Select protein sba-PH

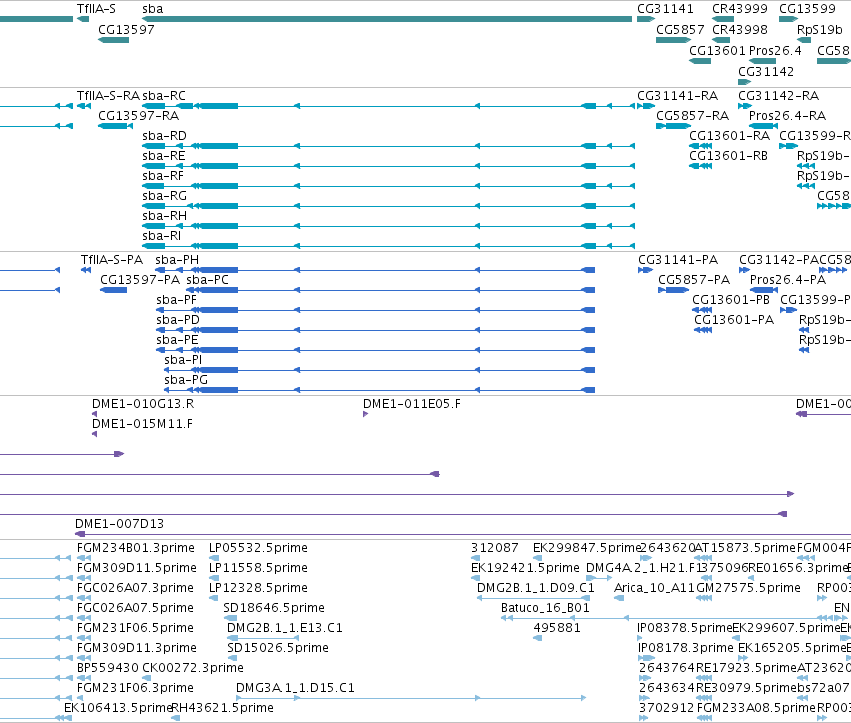[x=177, y=259]
